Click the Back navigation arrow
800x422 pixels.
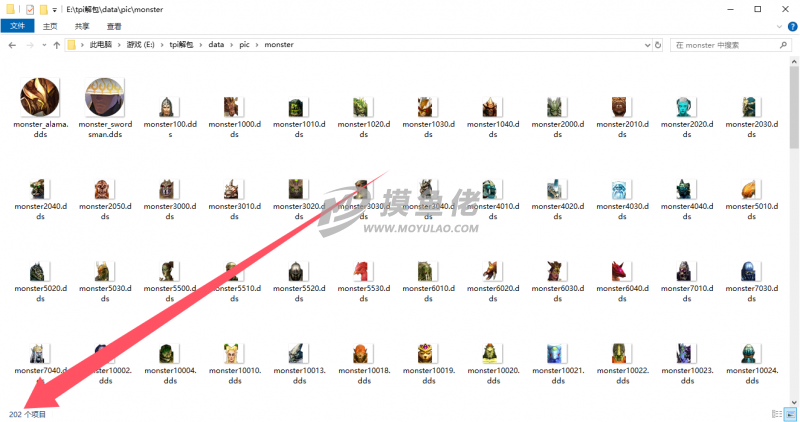[x=12, y=45]
